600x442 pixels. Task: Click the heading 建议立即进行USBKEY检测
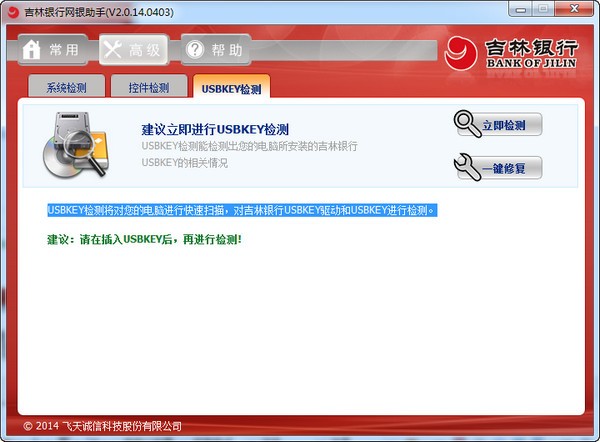tap(215, 129)
